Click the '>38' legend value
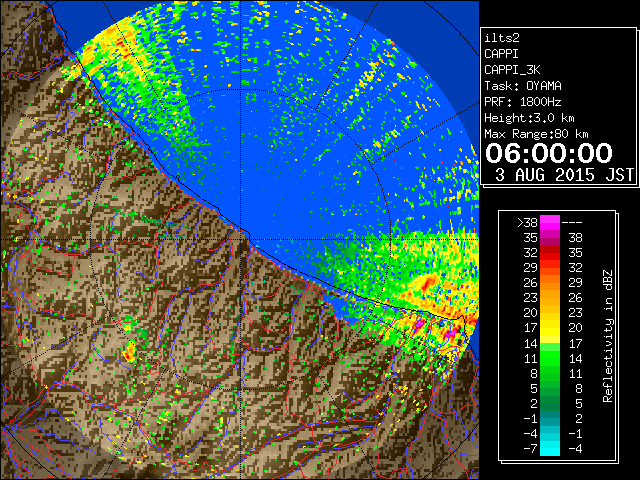Screen dimensions: 640x480 (x=527, y=223)
